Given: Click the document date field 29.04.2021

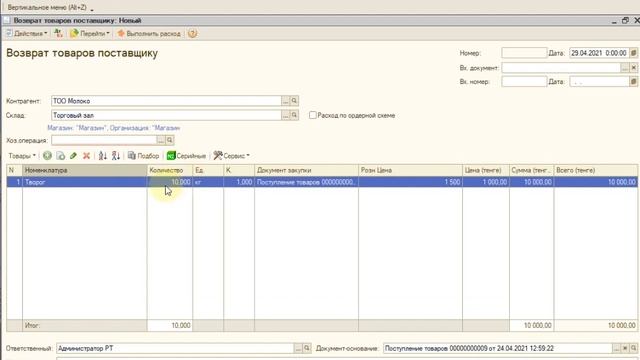Looking at the screenshot, I should click(x=599, y=53).
